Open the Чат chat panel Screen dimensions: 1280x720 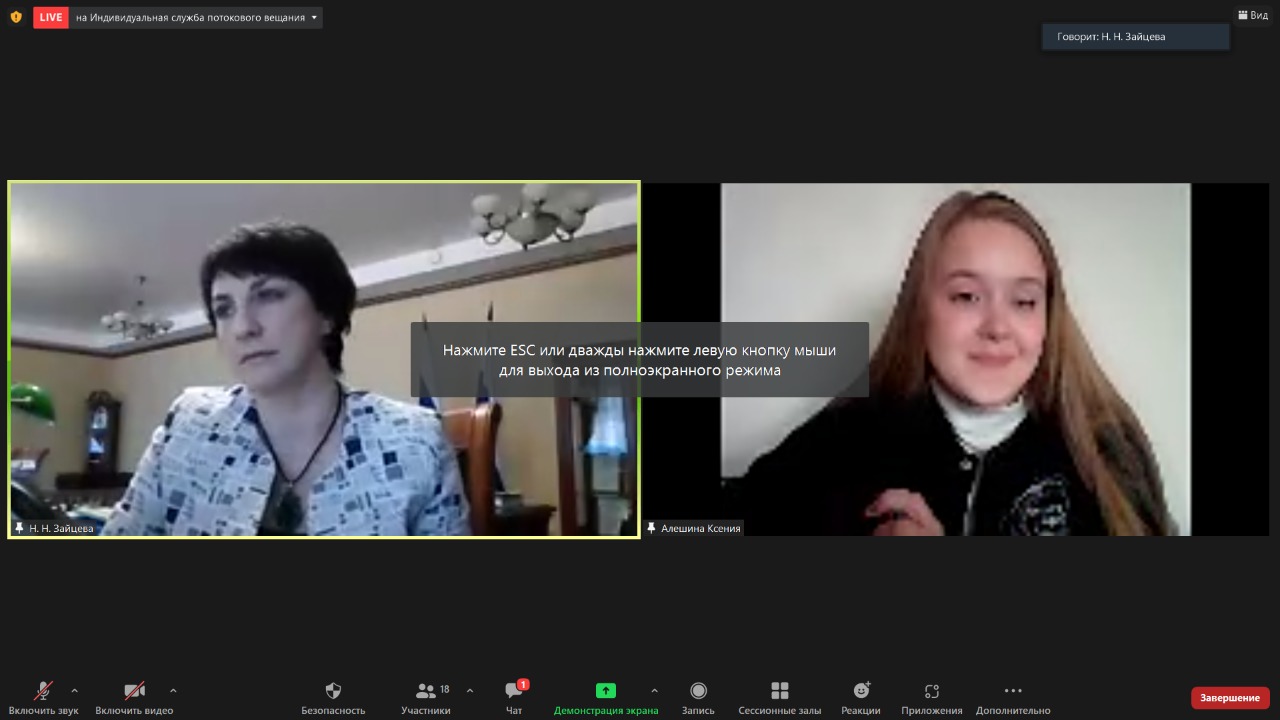pyautogui.click(x=514, y=697)
